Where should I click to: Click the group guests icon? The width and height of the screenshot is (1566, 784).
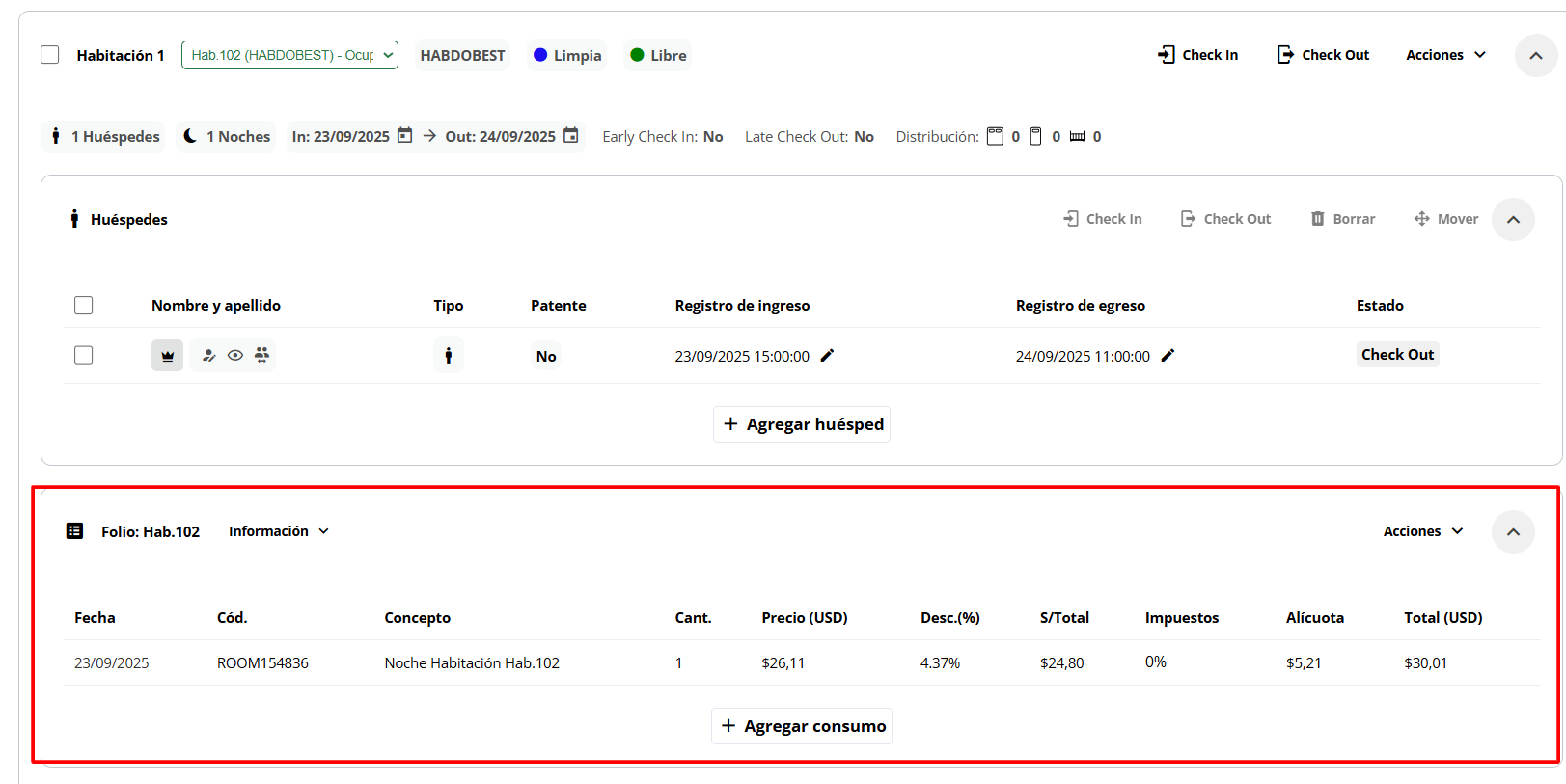click(261, 355)
